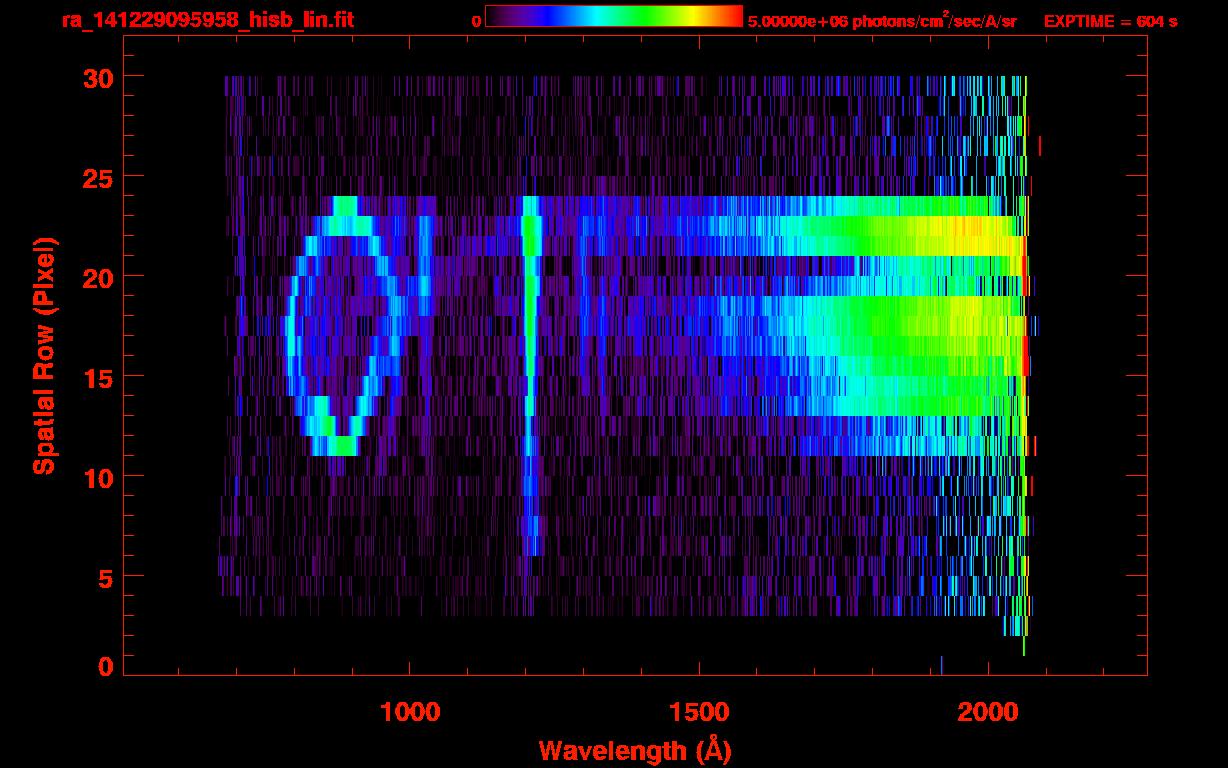Click the 5 spatial row tick label
Viewport: 1228px width, 768px height.
pos(106,577)
